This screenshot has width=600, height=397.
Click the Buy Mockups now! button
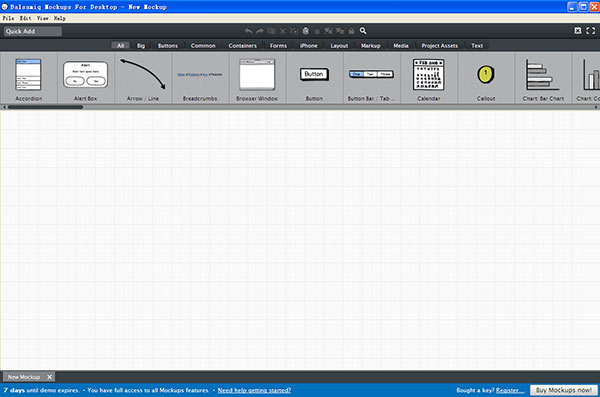point(564,390)
